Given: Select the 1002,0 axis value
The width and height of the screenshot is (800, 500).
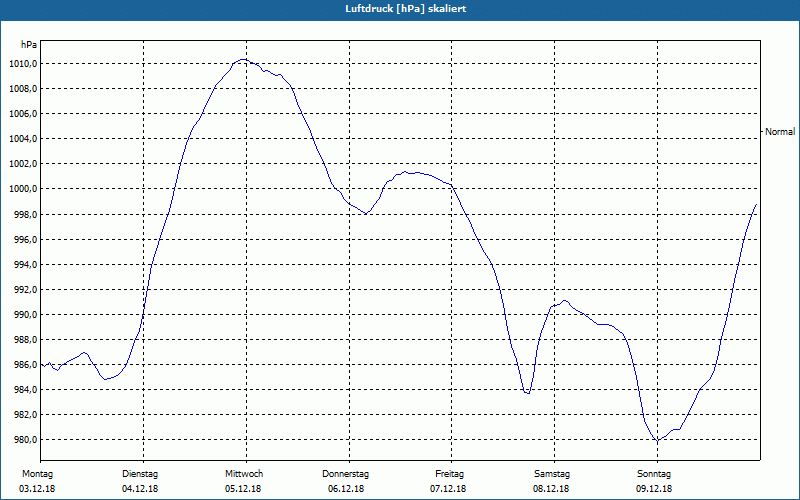Looking at the screenshot, I should point(23,164).
